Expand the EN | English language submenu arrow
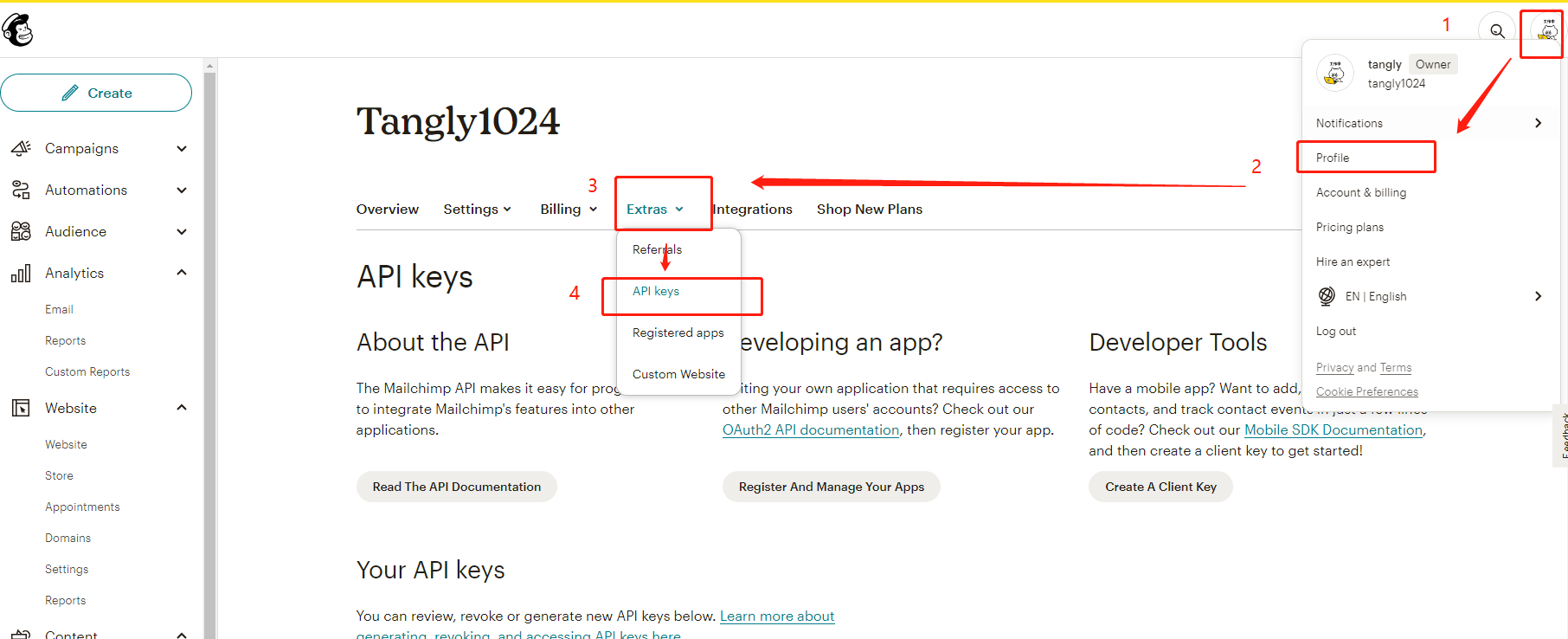The height and width of the screenshot is (639, 1568). coord(1538,296)
